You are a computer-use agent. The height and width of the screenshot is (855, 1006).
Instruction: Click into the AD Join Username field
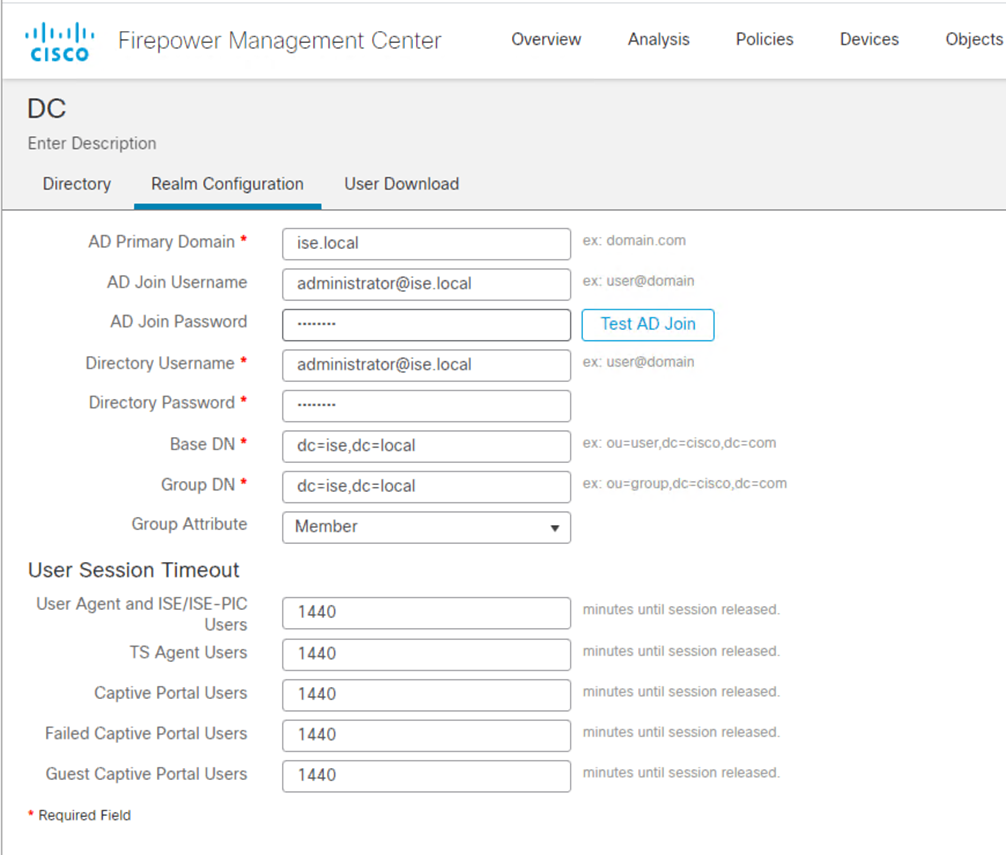tap(426, 284)
